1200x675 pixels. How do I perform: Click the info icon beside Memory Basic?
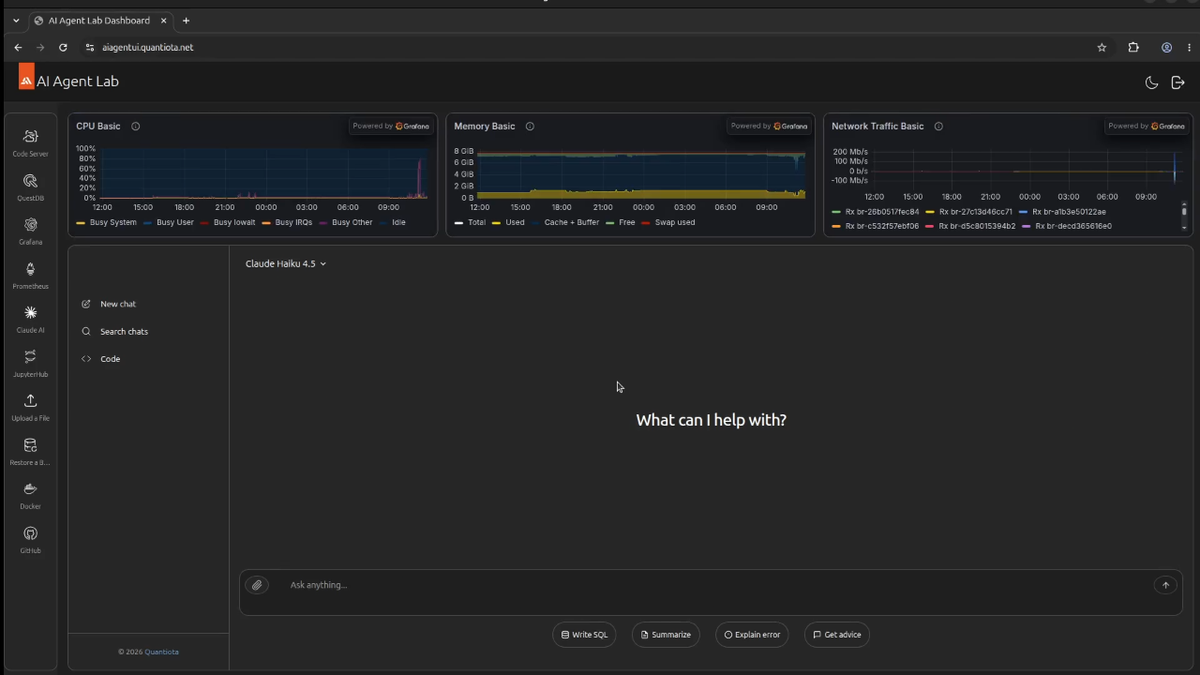coord(530,126)
